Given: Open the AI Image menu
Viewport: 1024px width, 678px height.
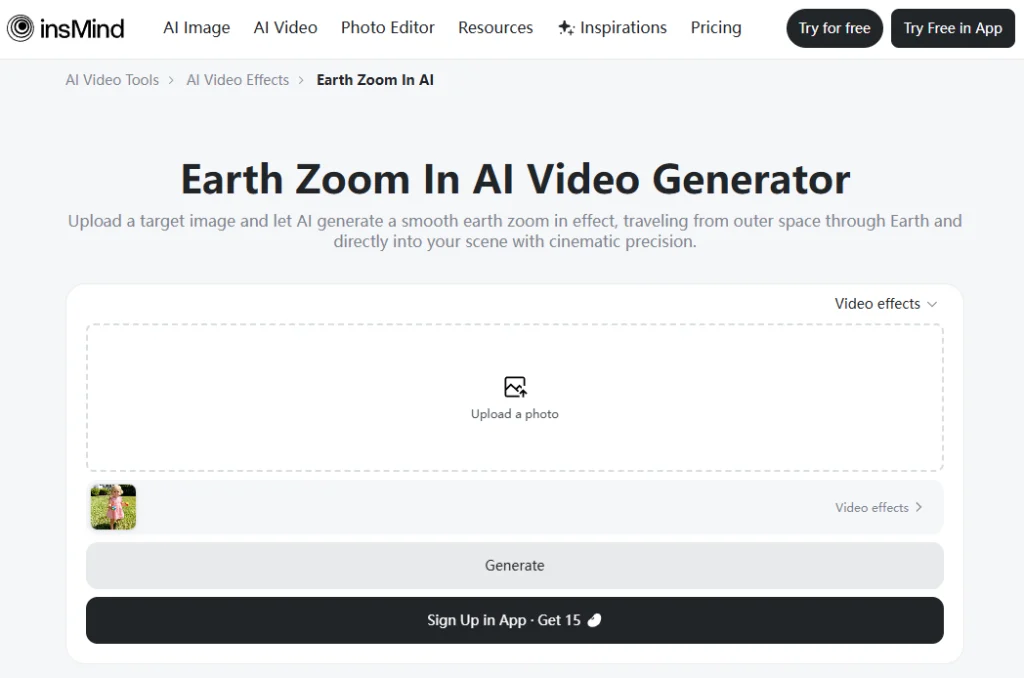Looking at the screenshot, I should pos(196,28).
